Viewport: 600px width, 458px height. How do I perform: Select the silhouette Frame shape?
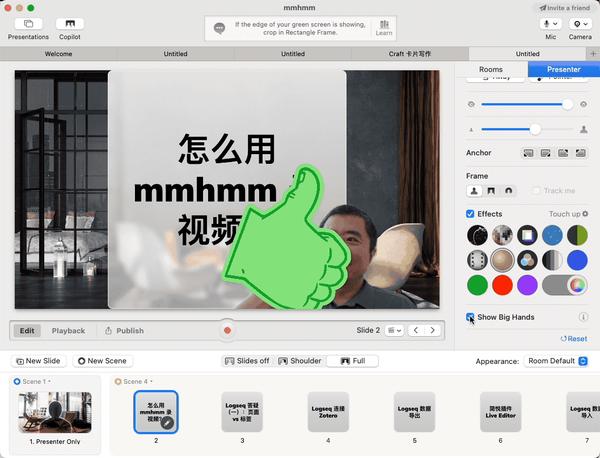pyautogui.click(x=474, y=191)
